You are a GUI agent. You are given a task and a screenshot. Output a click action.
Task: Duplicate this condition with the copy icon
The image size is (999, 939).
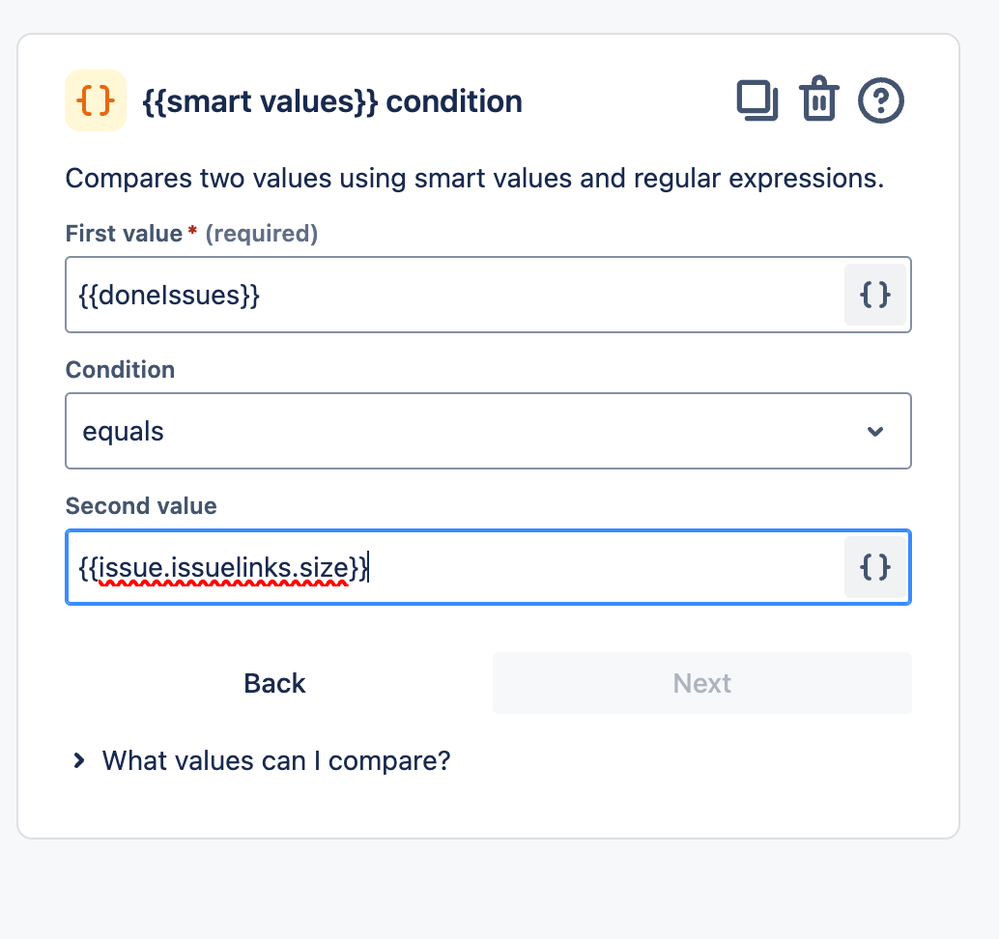[x=758, y=101]
